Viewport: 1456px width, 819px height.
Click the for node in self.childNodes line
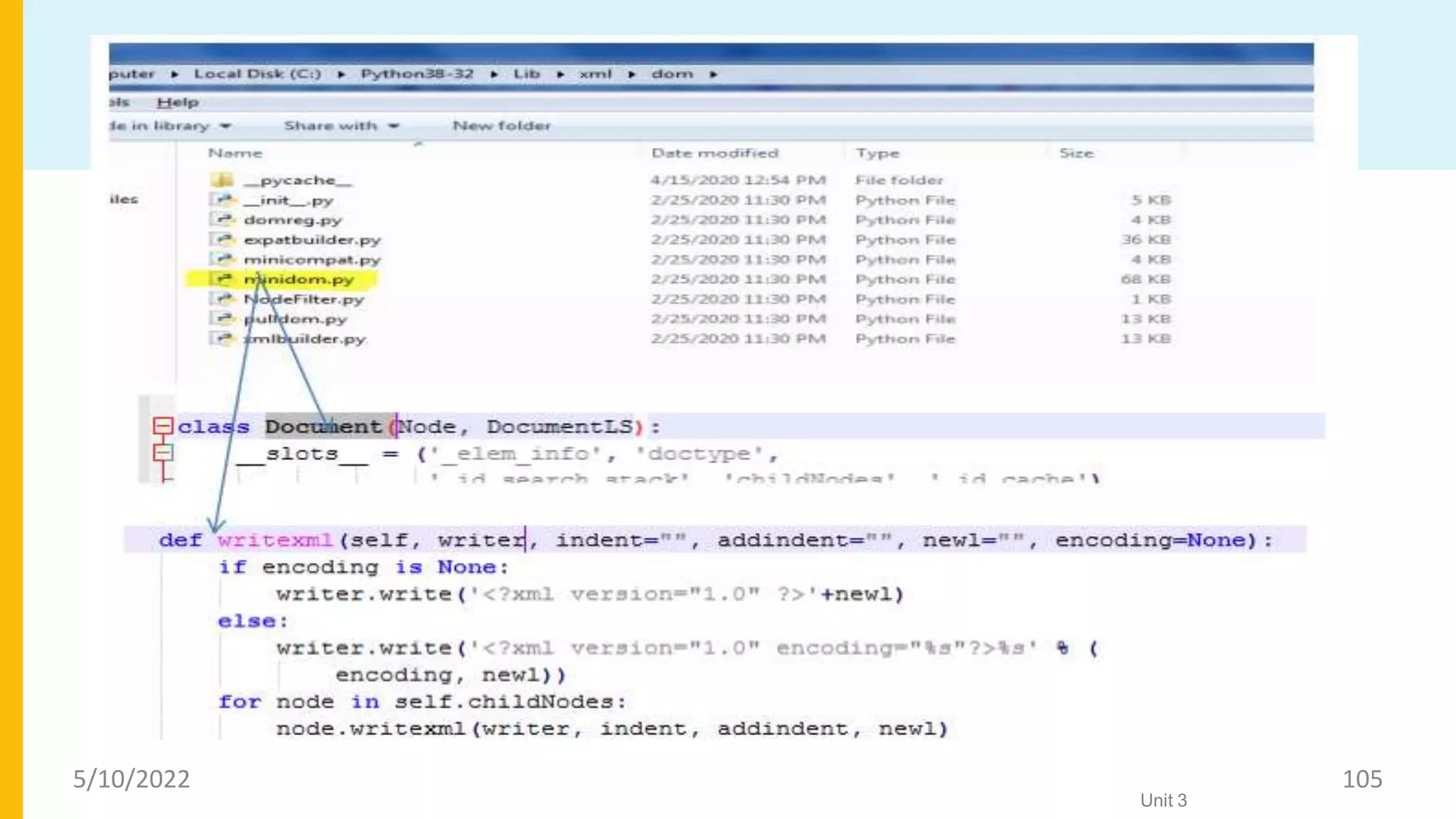click(422, 702)
